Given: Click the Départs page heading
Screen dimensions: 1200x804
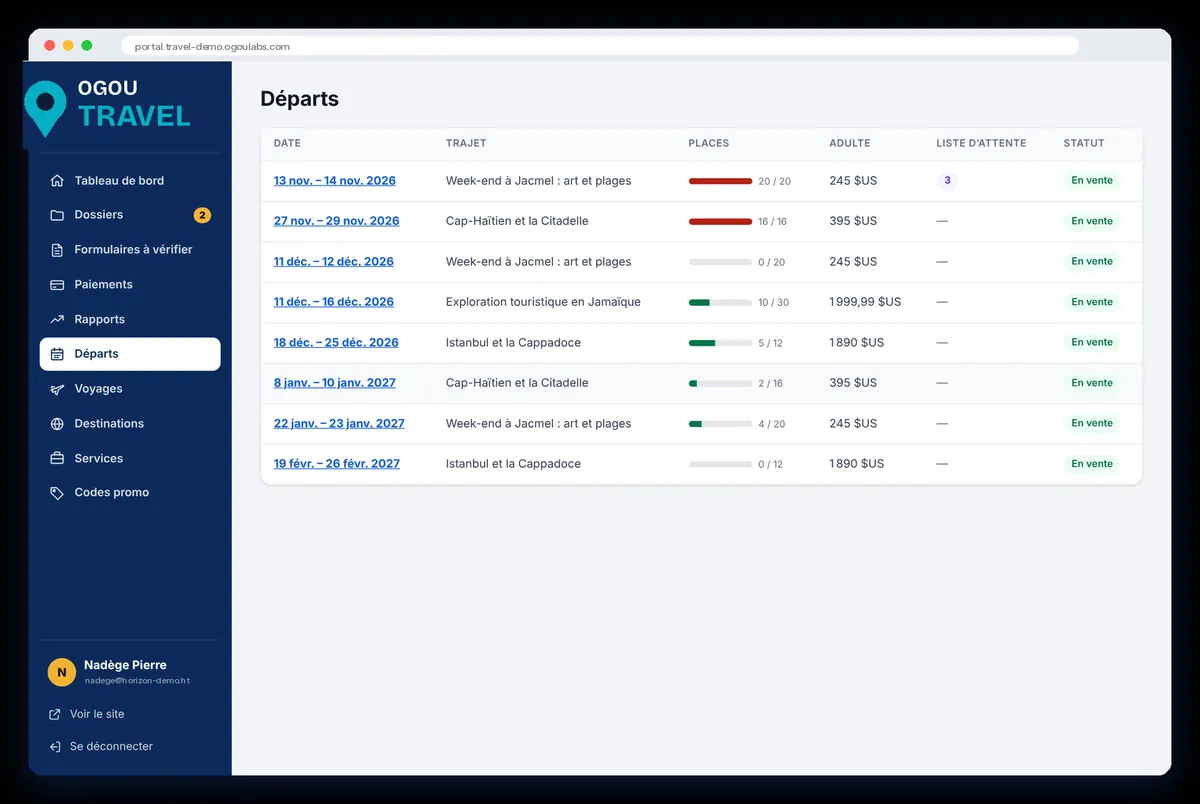Looking at the screenshot, I should (299, 99).
